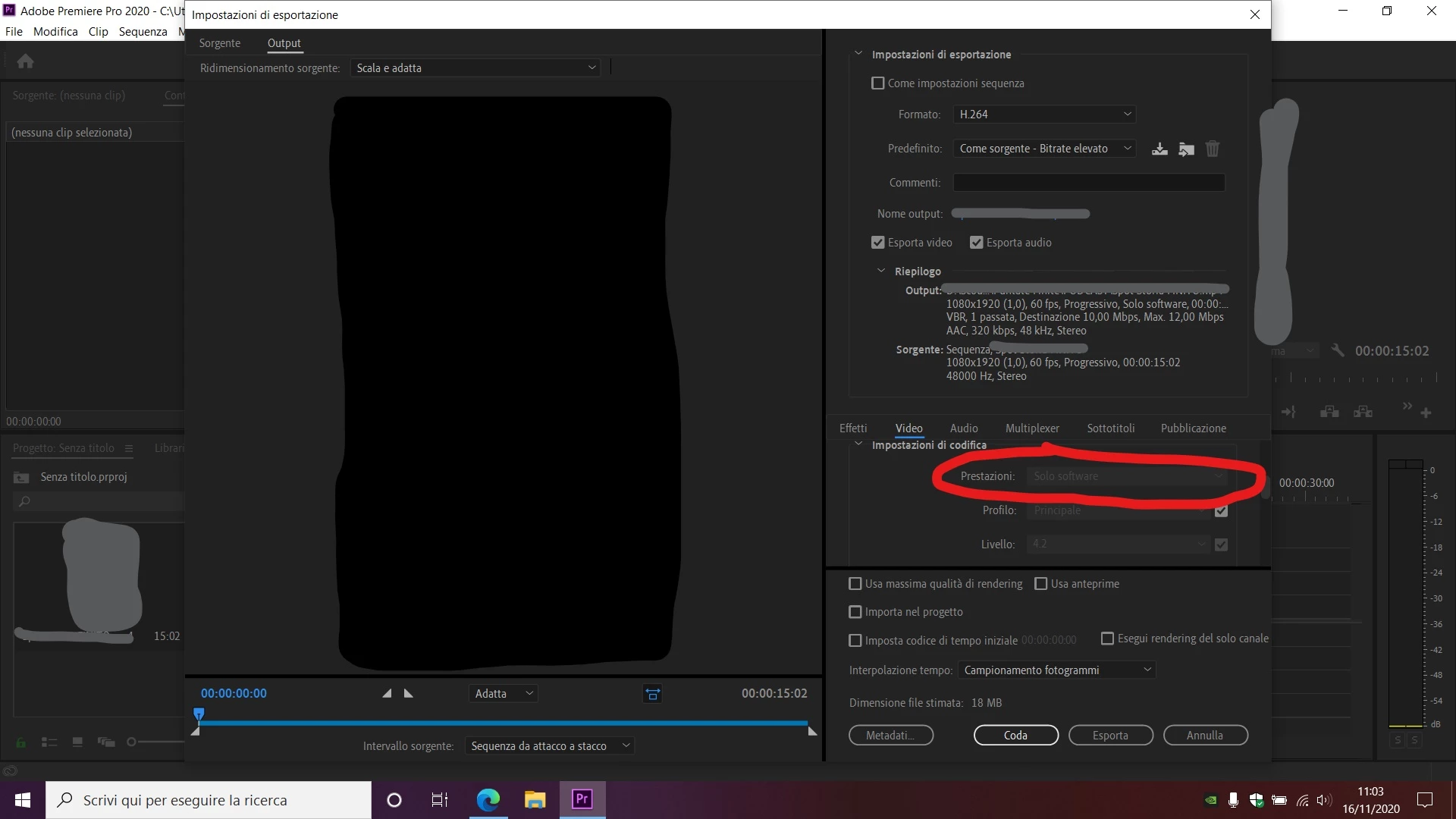This screenshot has height=819, width=1456.
Task: Click the Metadati button
Action: click(890, 736)
